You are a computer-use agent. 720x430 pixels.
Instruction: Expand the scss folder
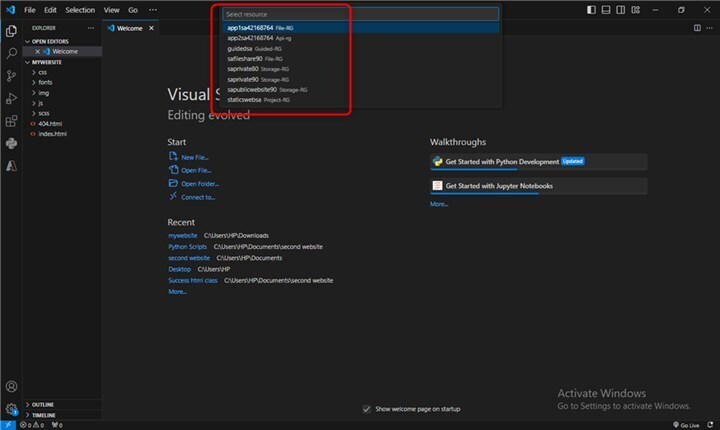(62, 113)
